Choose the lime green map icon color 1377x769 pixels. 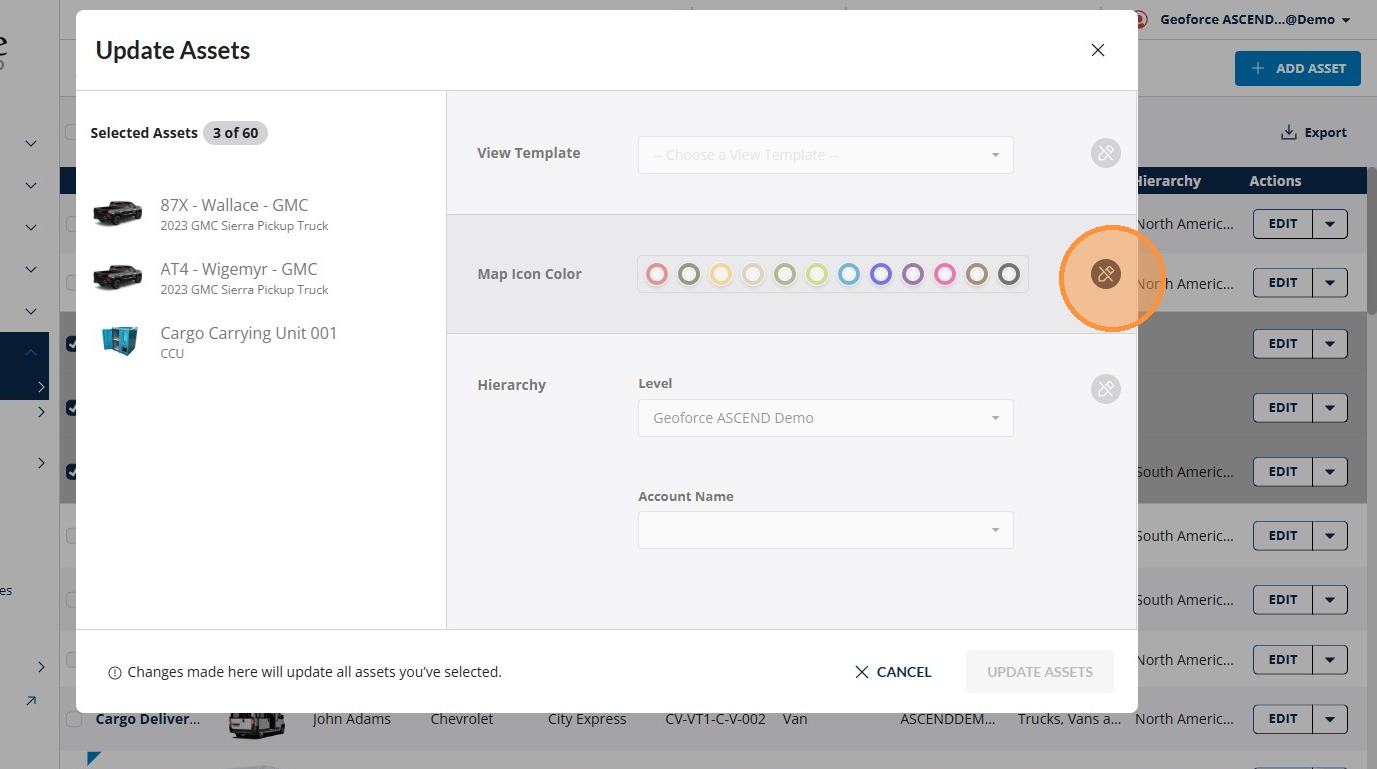coord(817,274)
